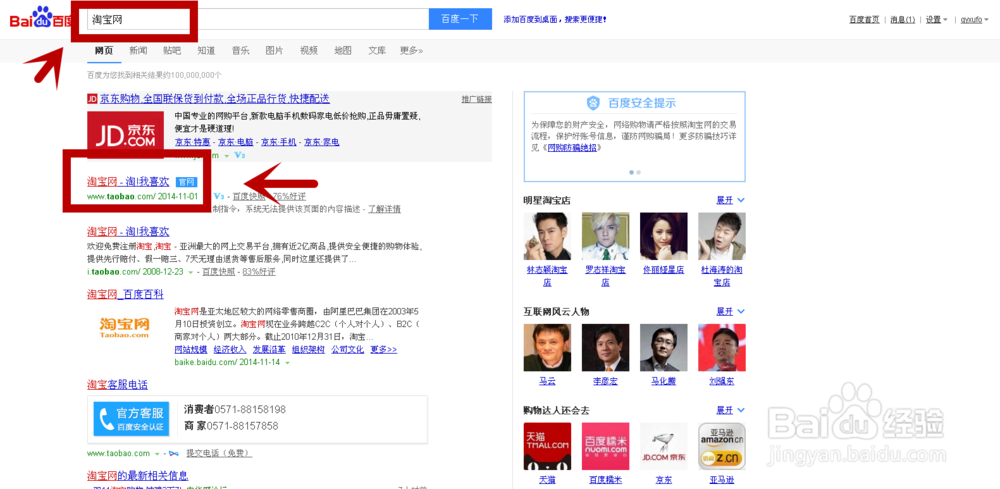
Task: Open 淘宝网_百度百科 result
Action: point(126,295)
